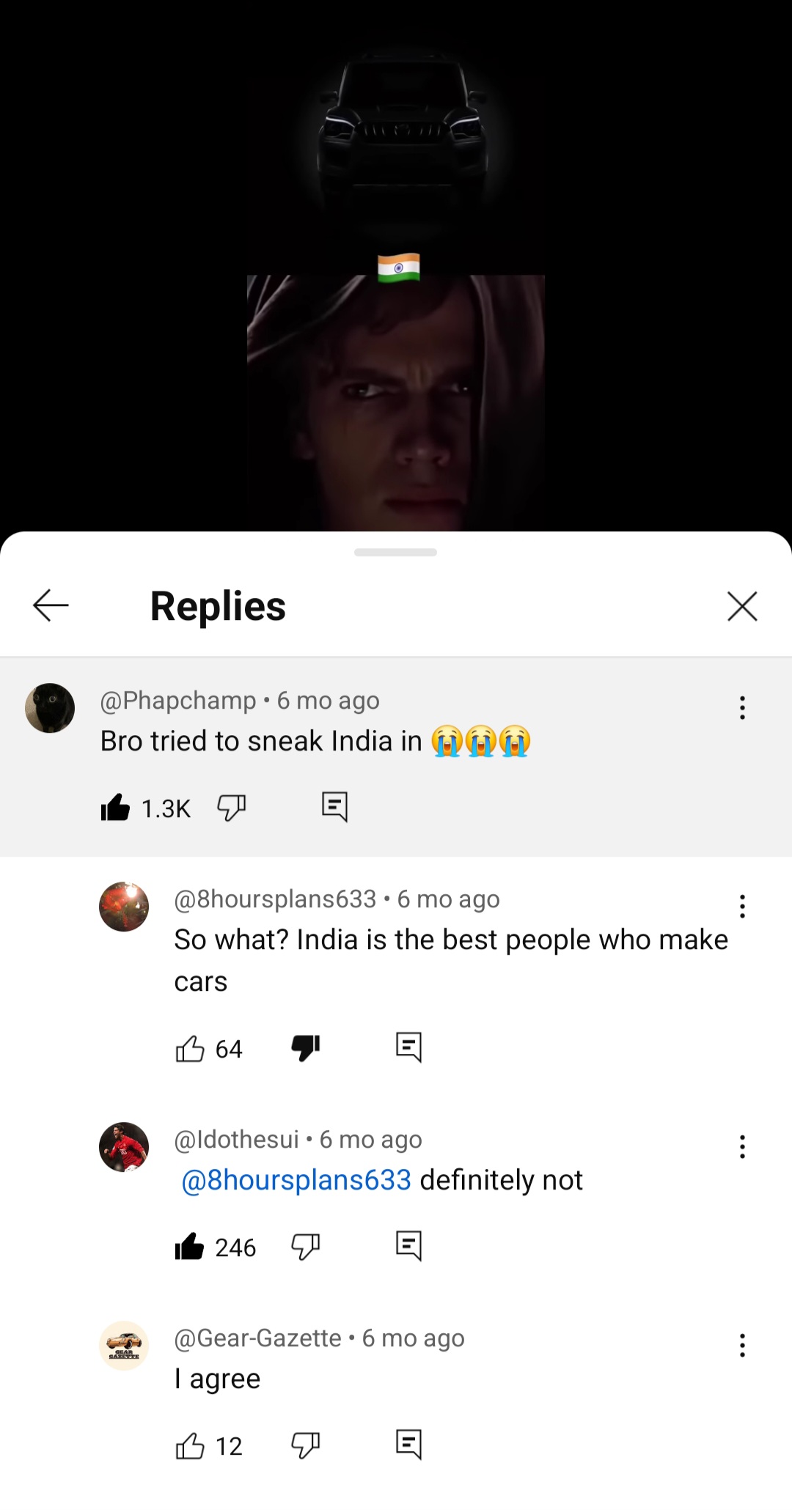Open the @8hoursplans633 mention link
Image resolution: width=792 pixels, height=1512 pixels.
[296, 1181]
